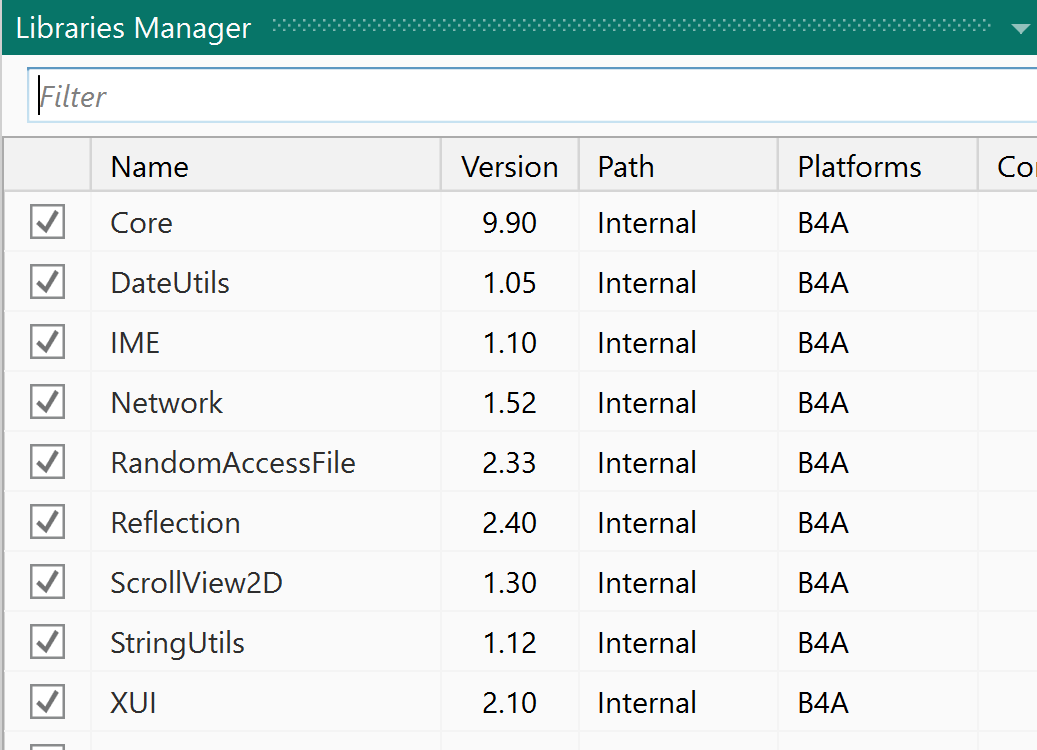
Task: Click the Path column header
Action: pyautogui.click(x=626, y=166)
